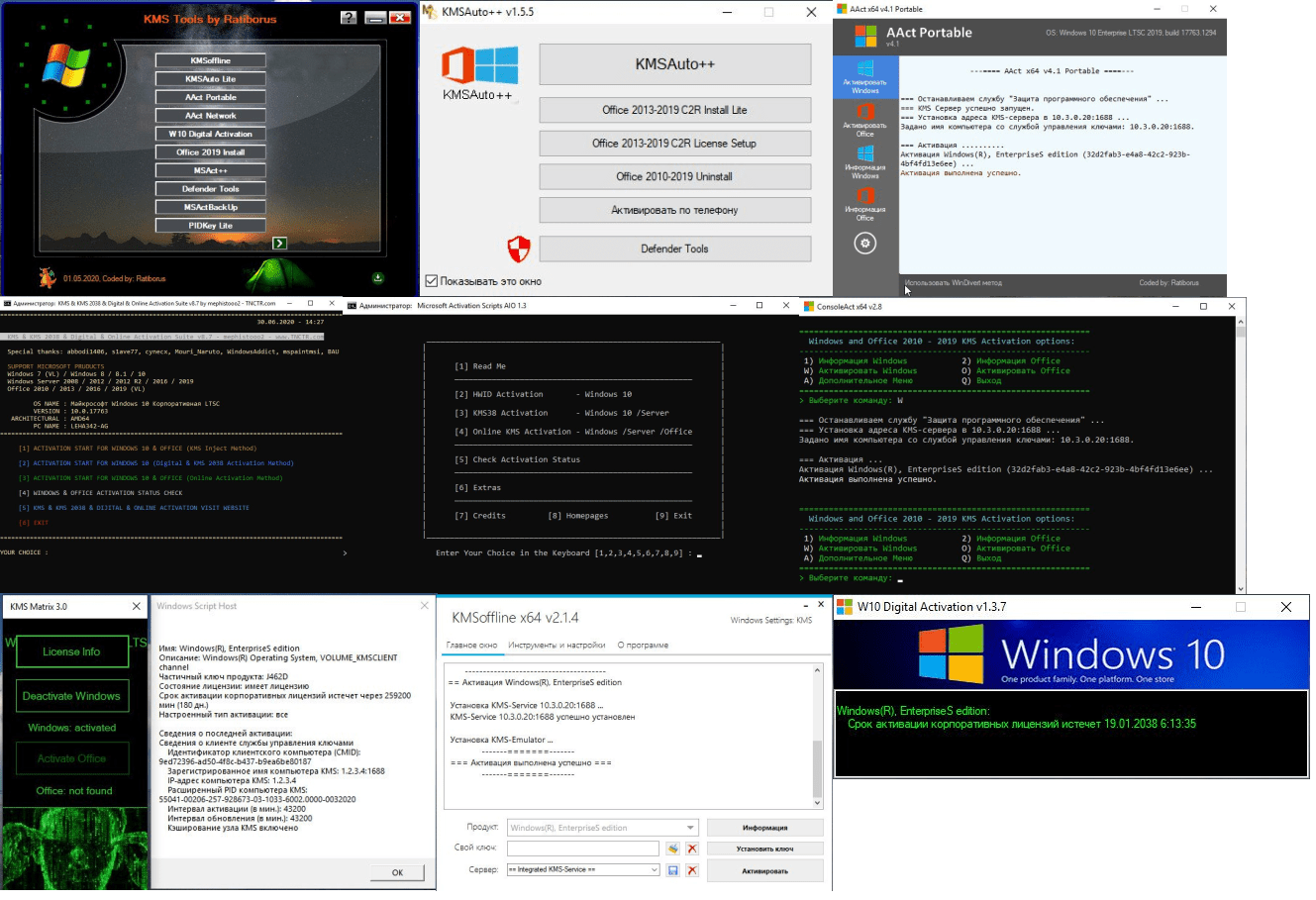
Task: Click Информация button in KMSoffline
Action: [764, 828]
